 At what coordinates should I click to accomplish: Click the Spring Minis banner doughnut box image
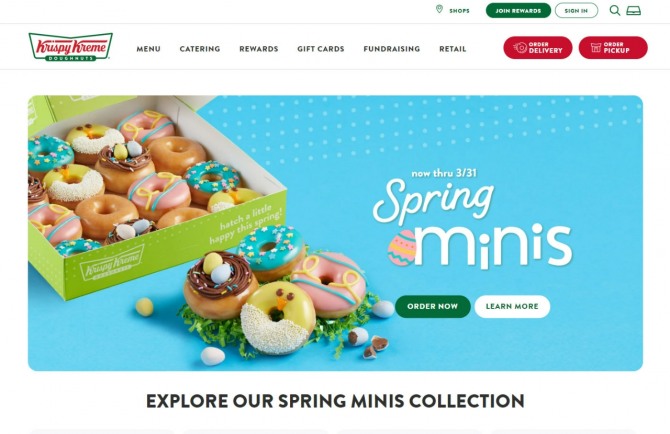(x=157, y=196)
